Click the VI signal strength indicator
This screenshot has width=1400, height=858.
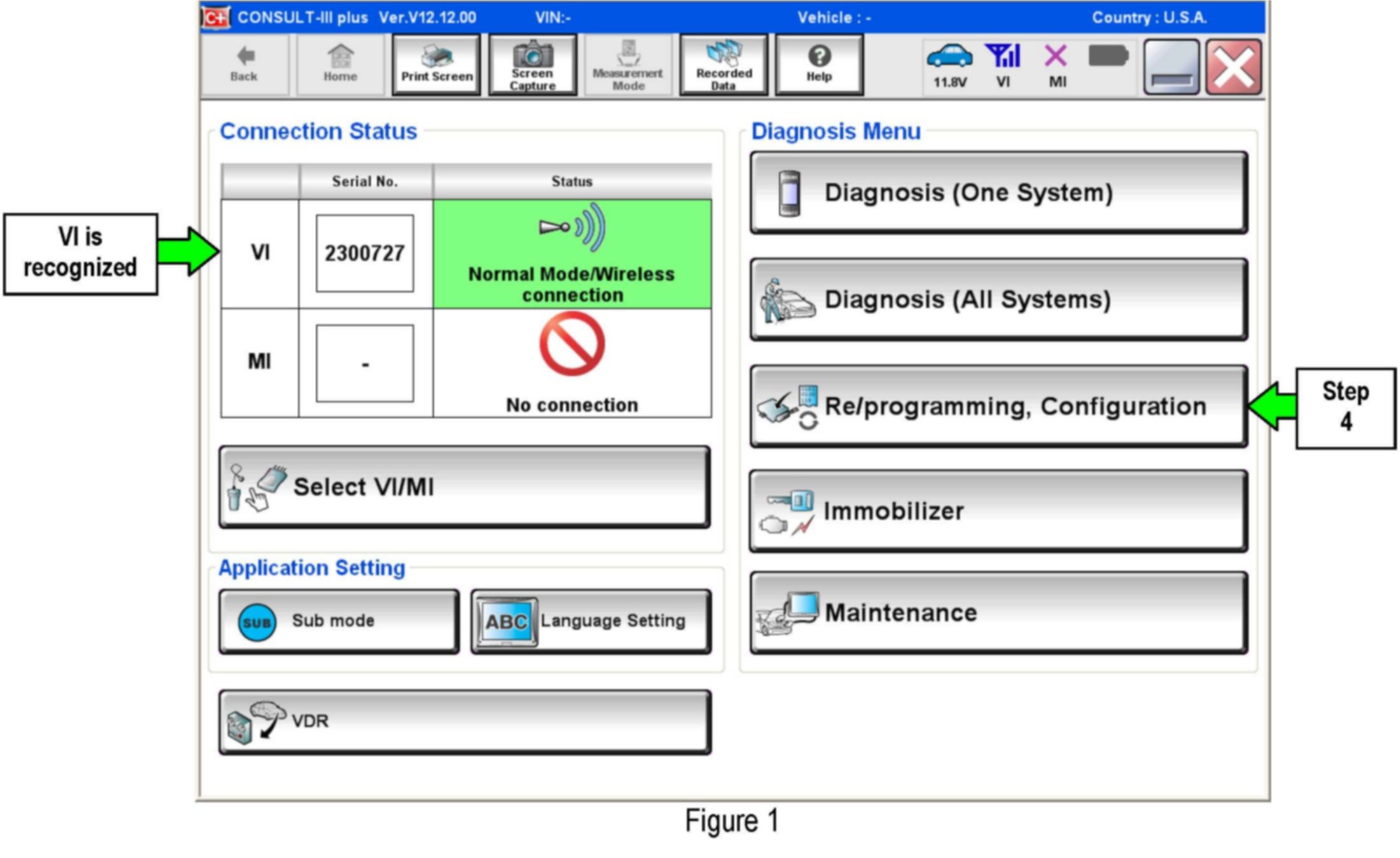pyautogui.click(x=1002, y=65)
